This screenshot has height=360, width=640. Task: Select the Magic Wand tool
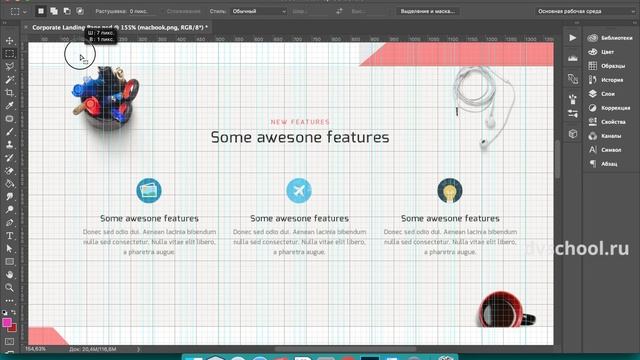[x=9, y=80]
